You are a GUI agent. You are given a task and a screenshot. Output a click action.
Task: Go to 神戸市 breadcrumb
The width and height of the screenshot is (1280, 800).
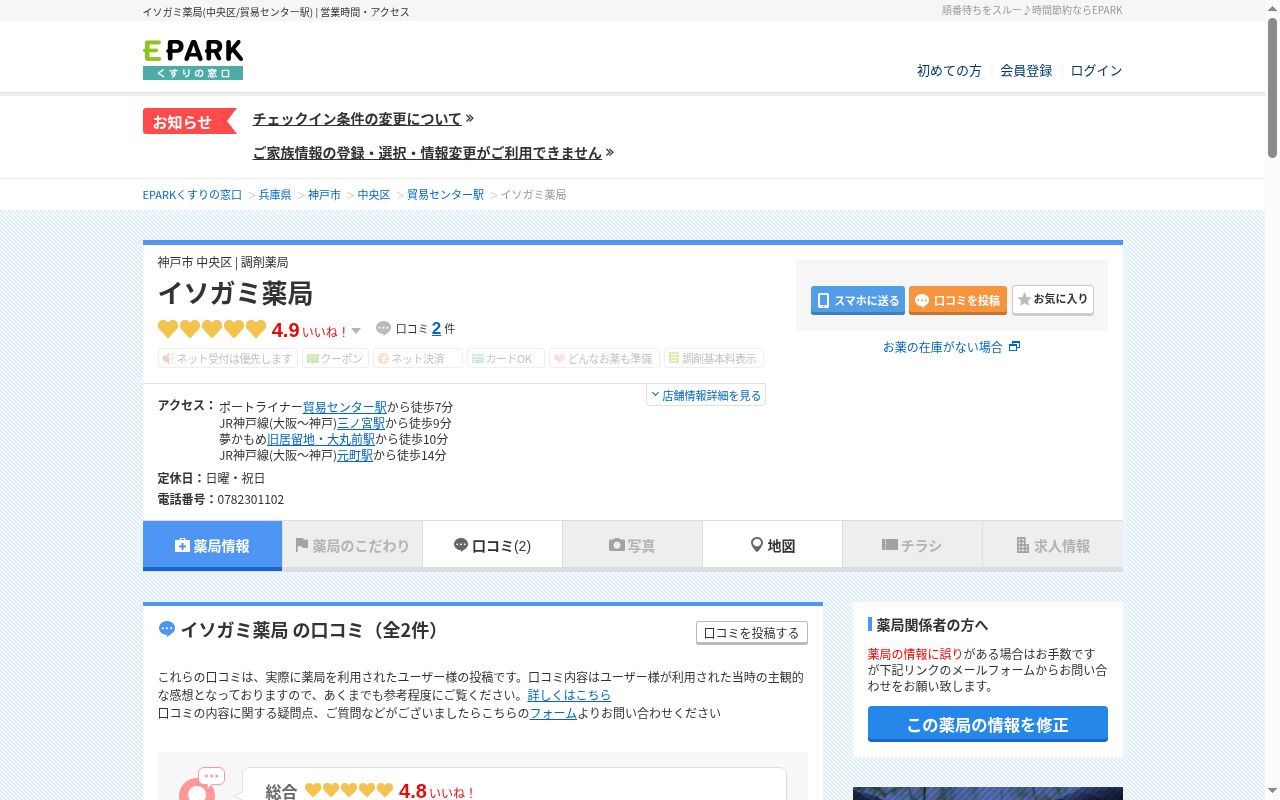click(x=324, y=195)
